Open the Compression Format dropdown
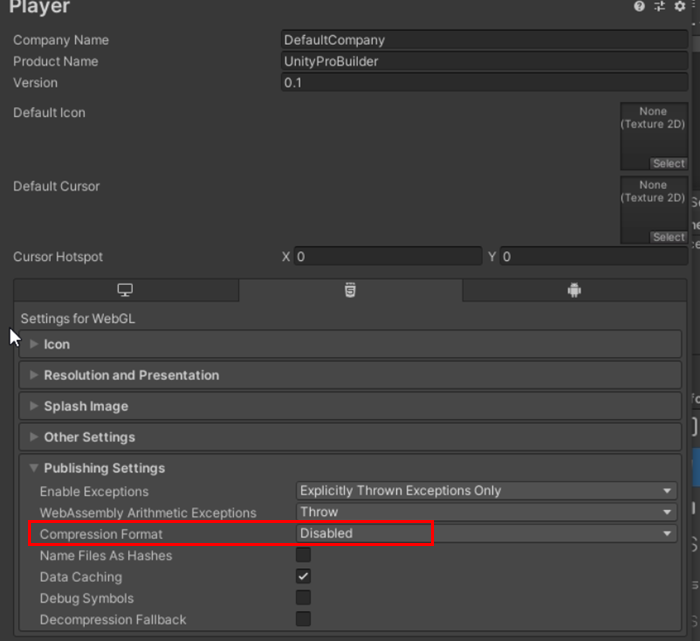 click(x=487, y=533)
